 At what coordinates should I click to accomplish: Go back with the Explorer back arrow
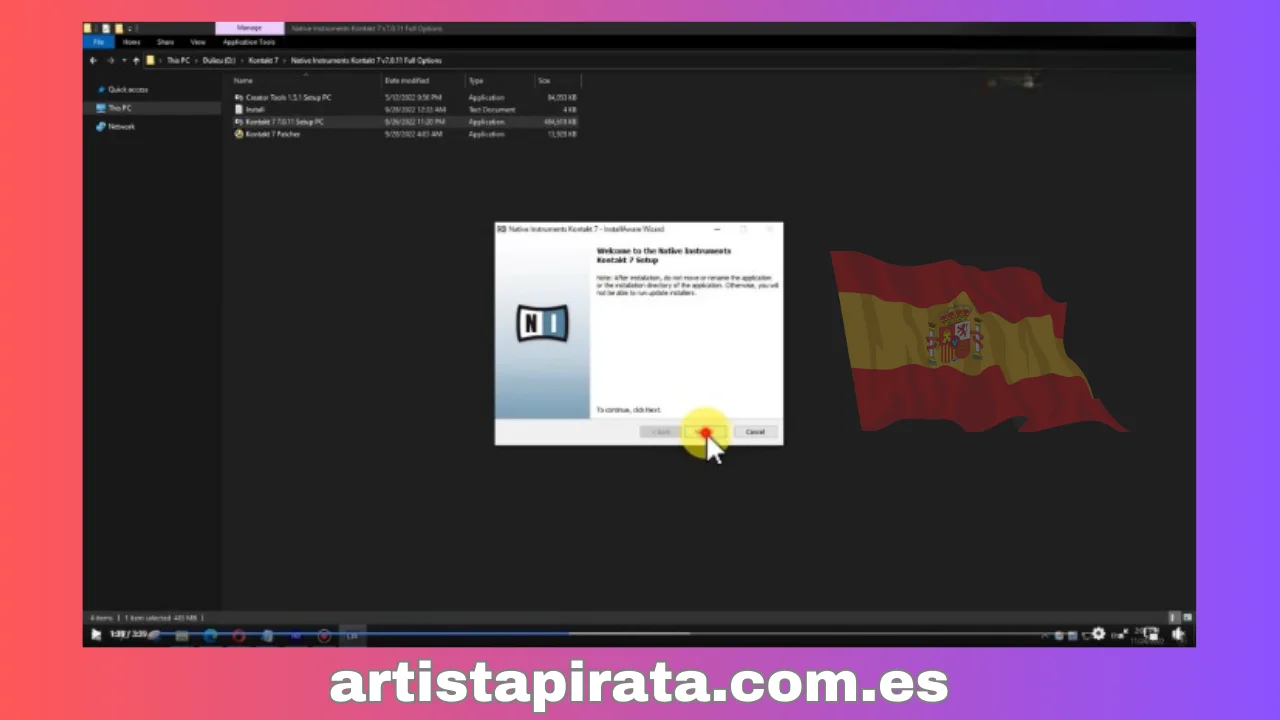(93, 60)
